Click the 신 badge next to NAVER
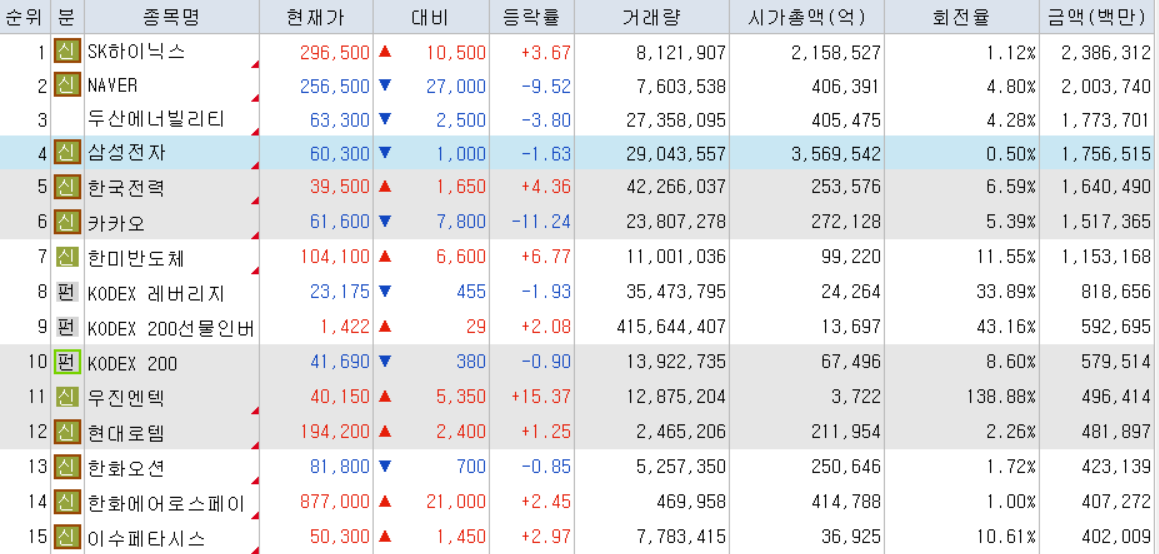Viewport: 1159px width, 554px height. [x=67, y=86]
